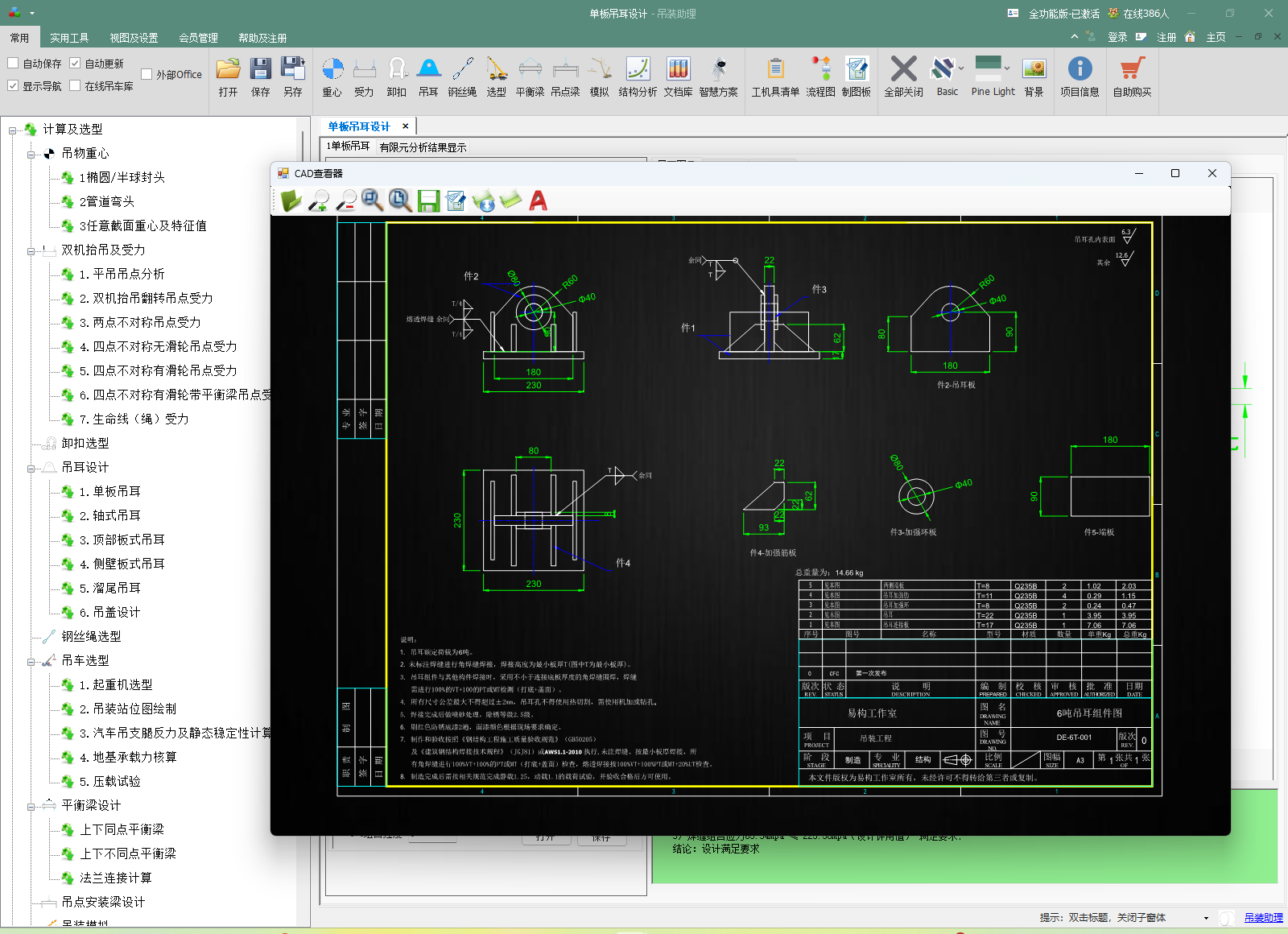The width and height of the screenshot is (1288, 934).
Task: Select tree item 4. 地基承载力核算
Action: (128, 757)
